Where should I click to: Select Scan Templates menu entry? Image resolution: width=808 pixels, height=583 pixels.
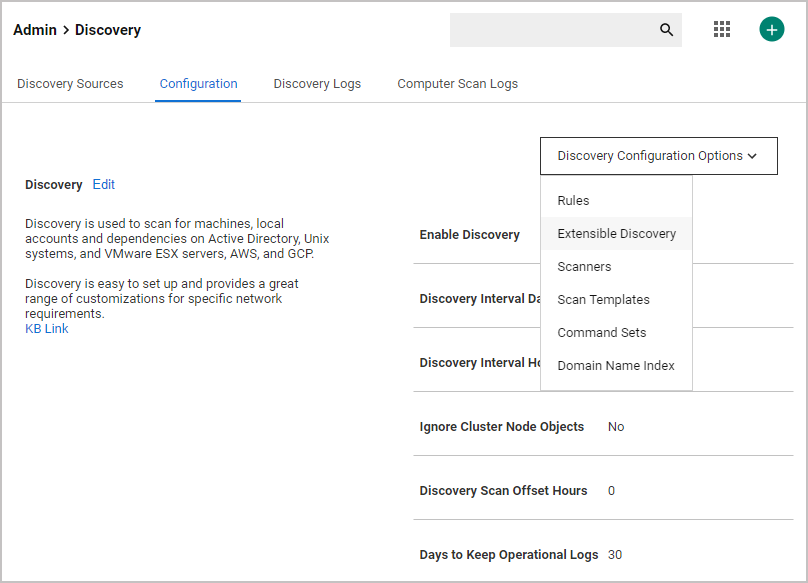[x=603, y=300]
